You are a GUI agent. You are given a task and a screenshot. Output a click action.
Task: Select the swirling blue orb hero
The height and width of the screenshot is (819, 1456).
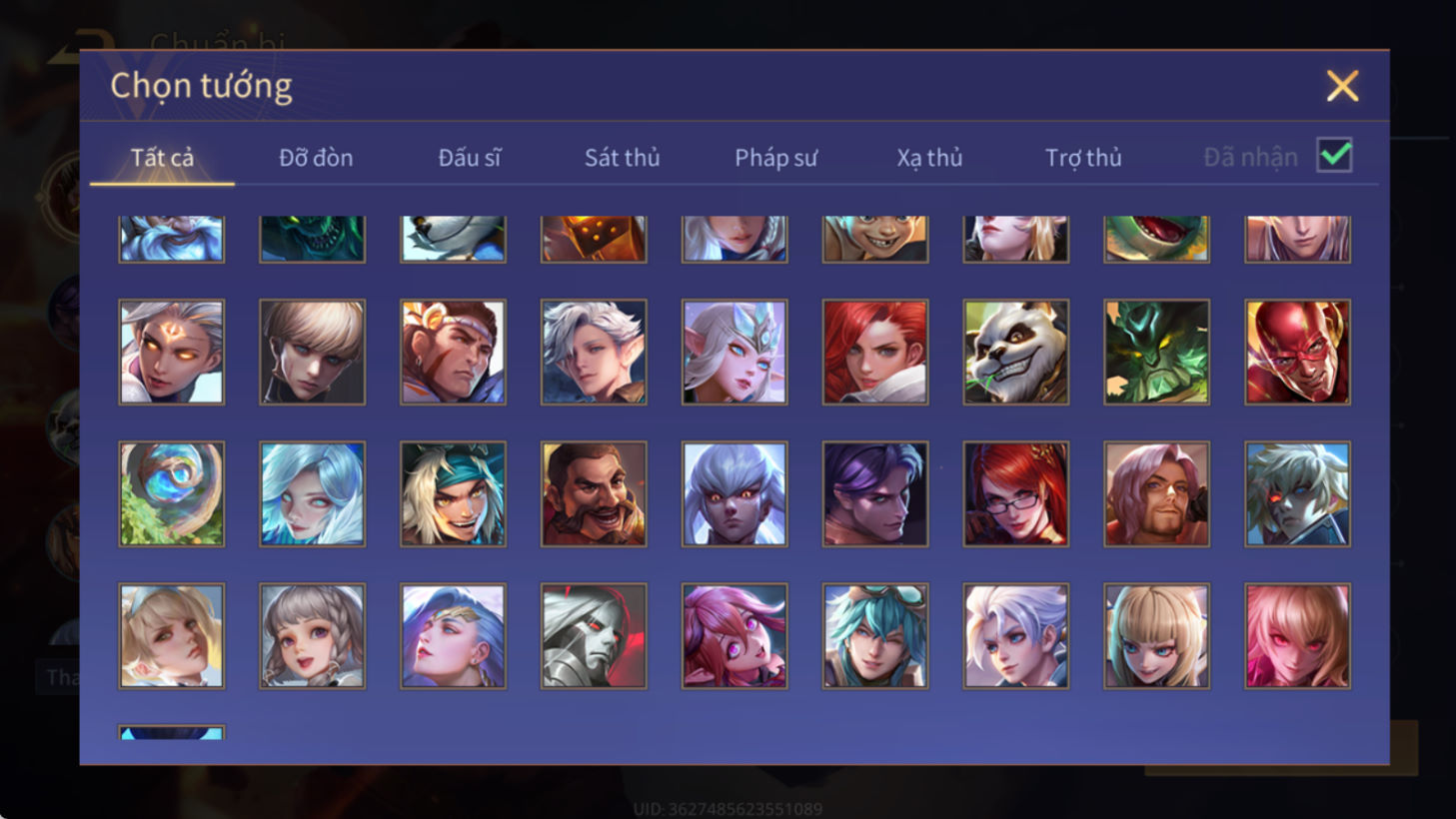click(172, 494)
